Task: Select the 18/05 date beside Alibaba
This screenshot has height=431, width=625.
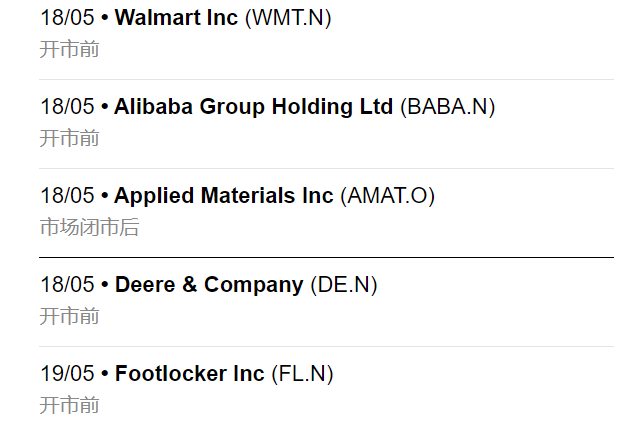Action: (x=67, y=107)
